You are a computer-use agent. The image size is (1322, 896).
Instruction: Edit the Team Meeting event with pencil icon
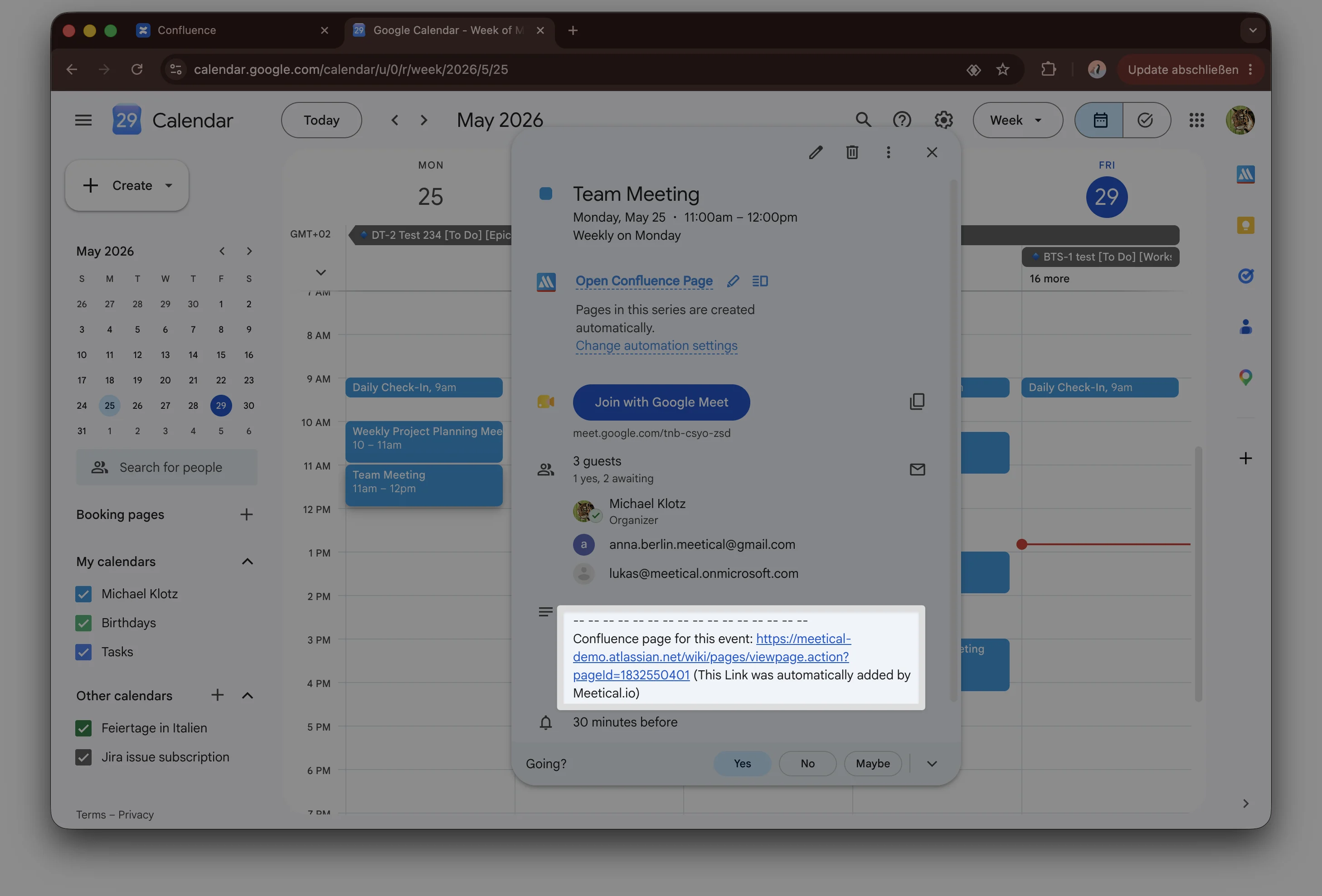click(816, 152)
